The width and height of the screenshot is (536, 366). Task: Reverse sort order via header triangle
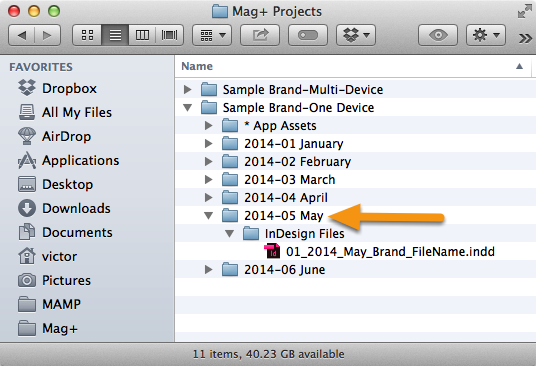[519, 66]
